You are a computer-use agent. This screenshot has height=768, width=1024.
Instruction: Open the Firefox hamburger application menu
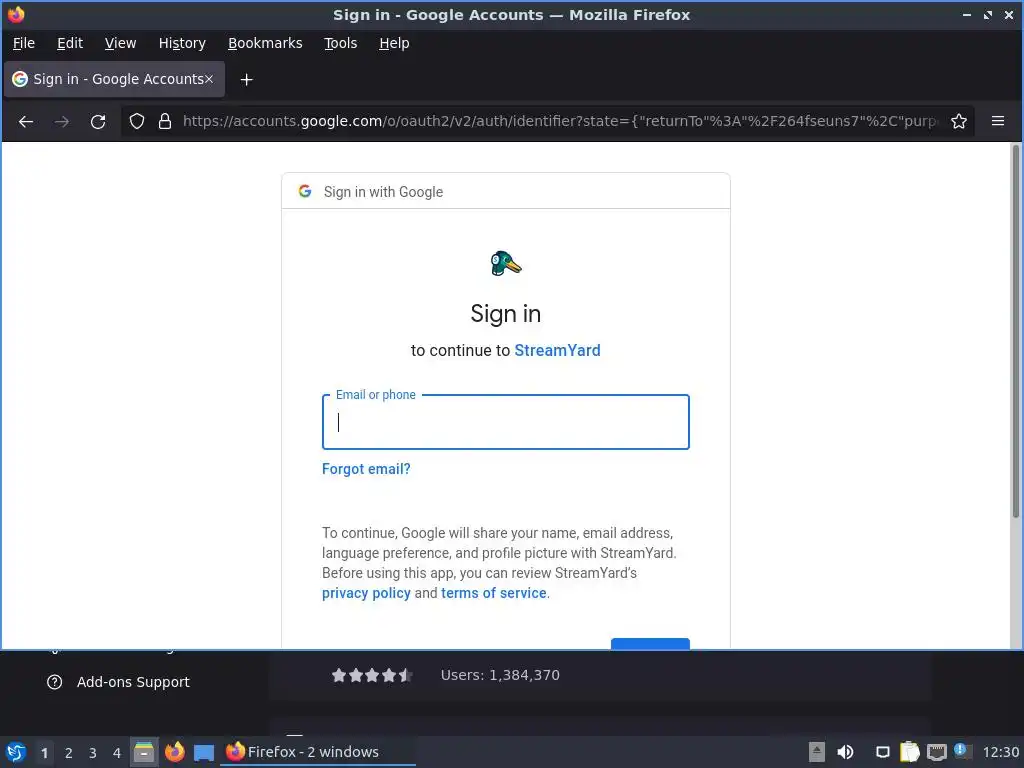pyautogui.click(x=998, y=121)
